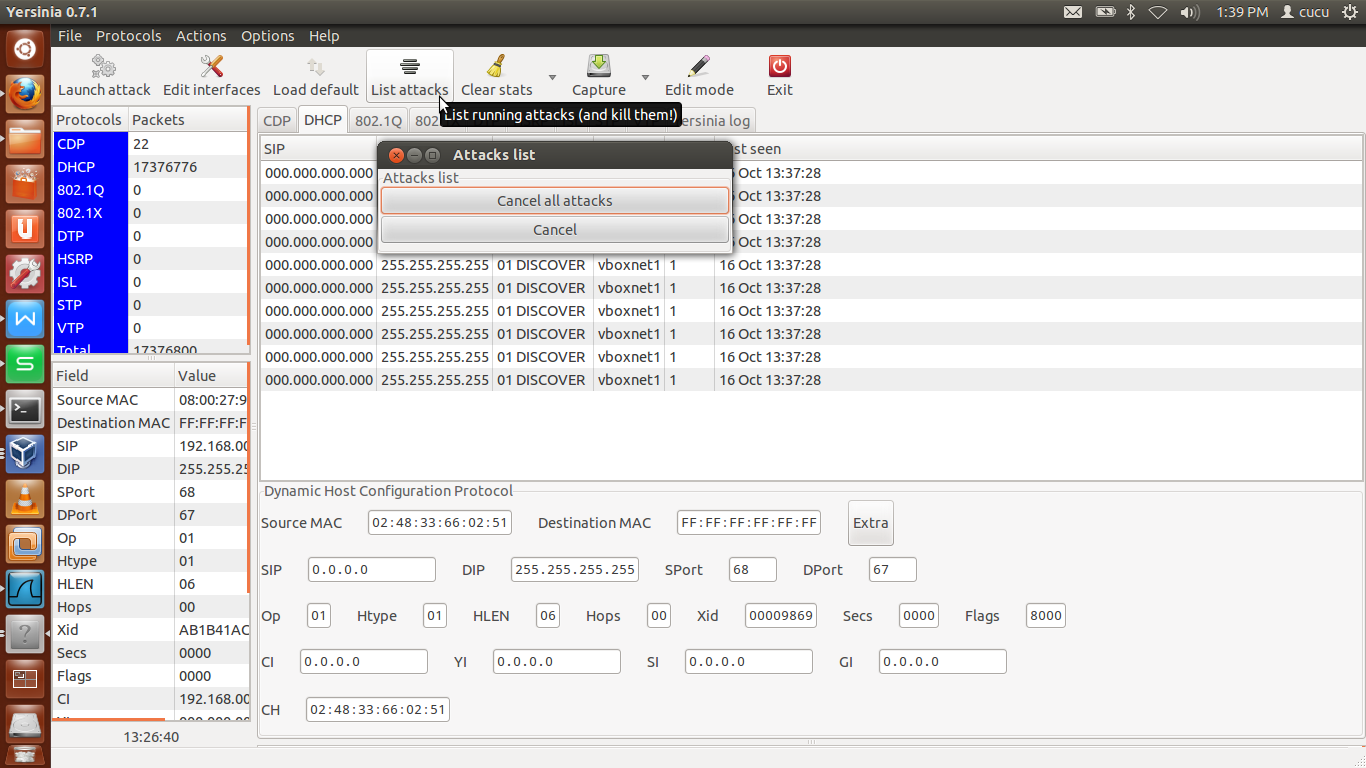Open the Terminal from the launcher
Viewport: 1366px width, 768px height.
pos(25,409)
